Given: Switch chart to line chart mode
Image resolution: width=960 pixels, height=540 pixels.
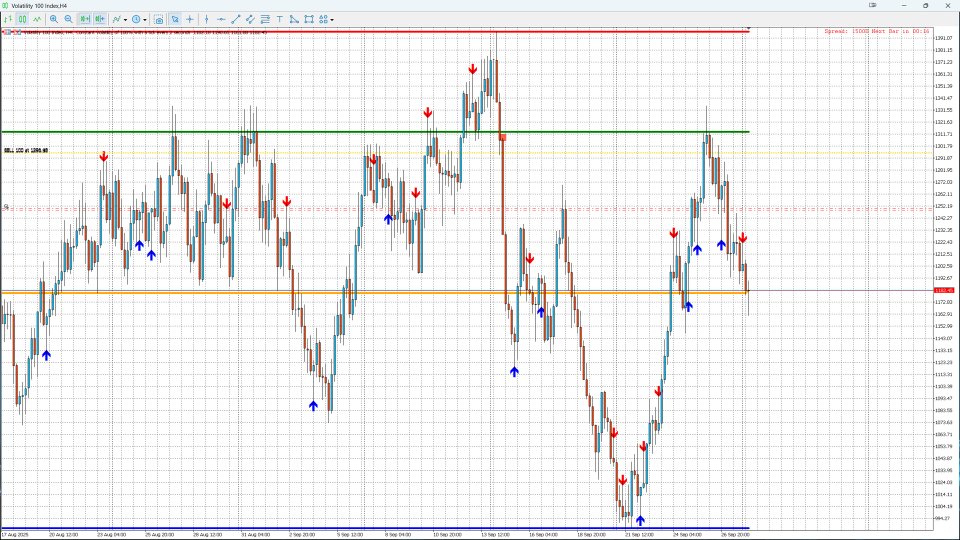Looking at the screenshot, I should pyautogui.click(x=37, y=20).
